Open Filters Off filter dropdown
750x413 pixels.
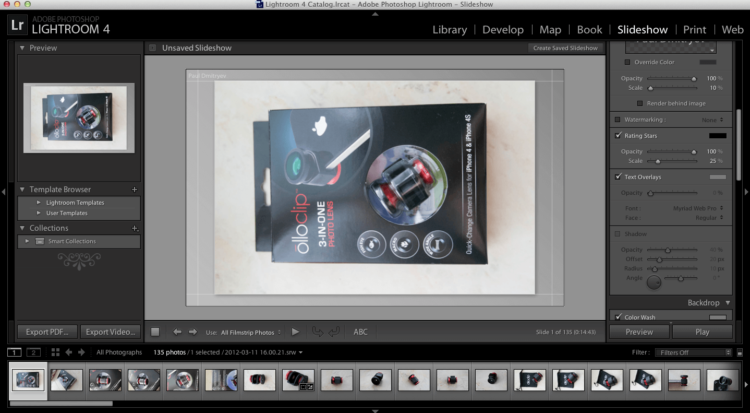point(693,353)
